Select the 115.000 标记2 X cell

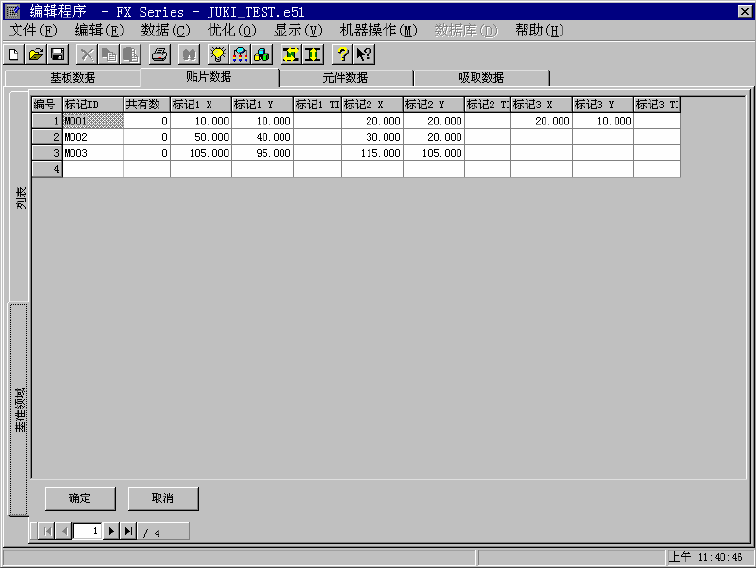point(372,153)
